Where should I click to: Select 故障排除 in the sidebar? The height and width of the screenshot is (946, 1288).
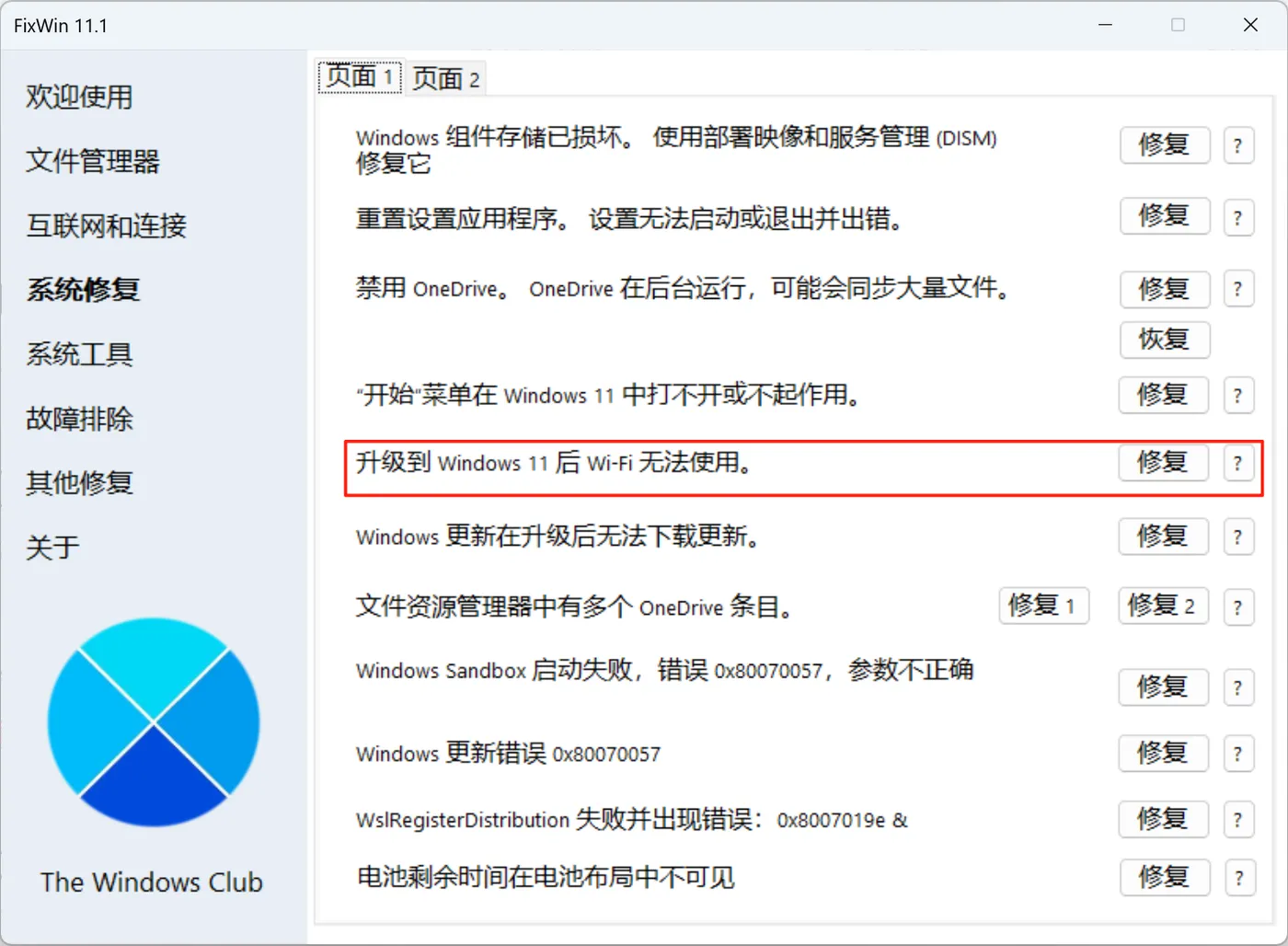tap(80, 419)
